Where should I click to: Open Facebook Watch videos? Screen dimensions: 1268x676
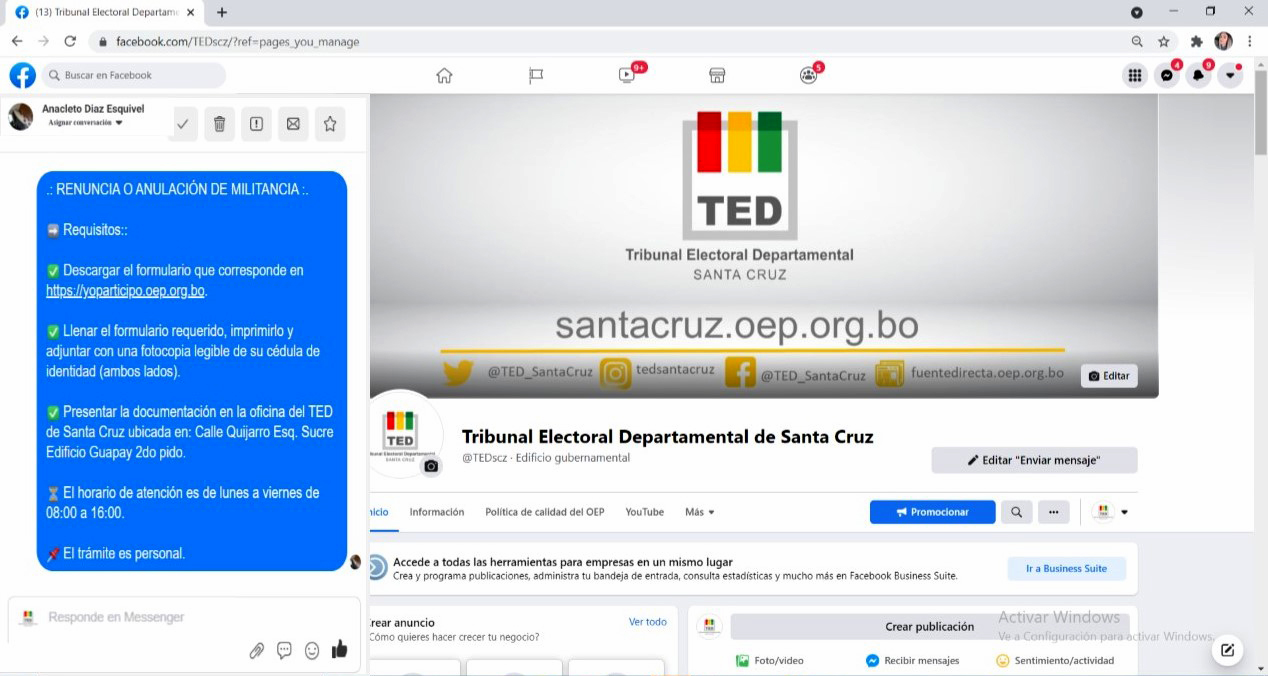(627, 74)
